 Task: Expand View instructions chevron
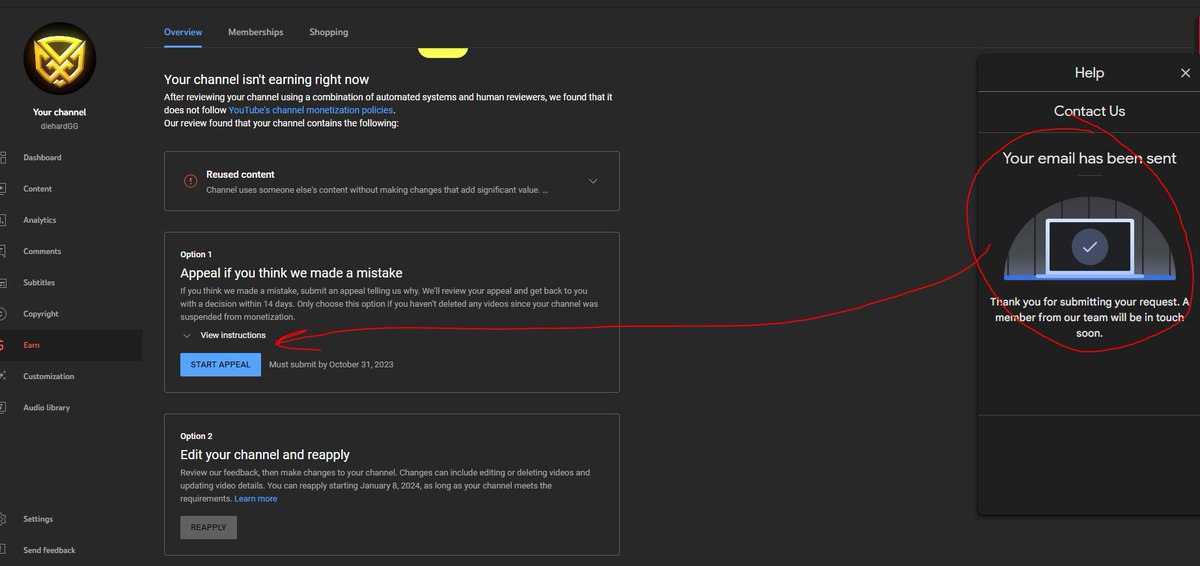(187, 336)
